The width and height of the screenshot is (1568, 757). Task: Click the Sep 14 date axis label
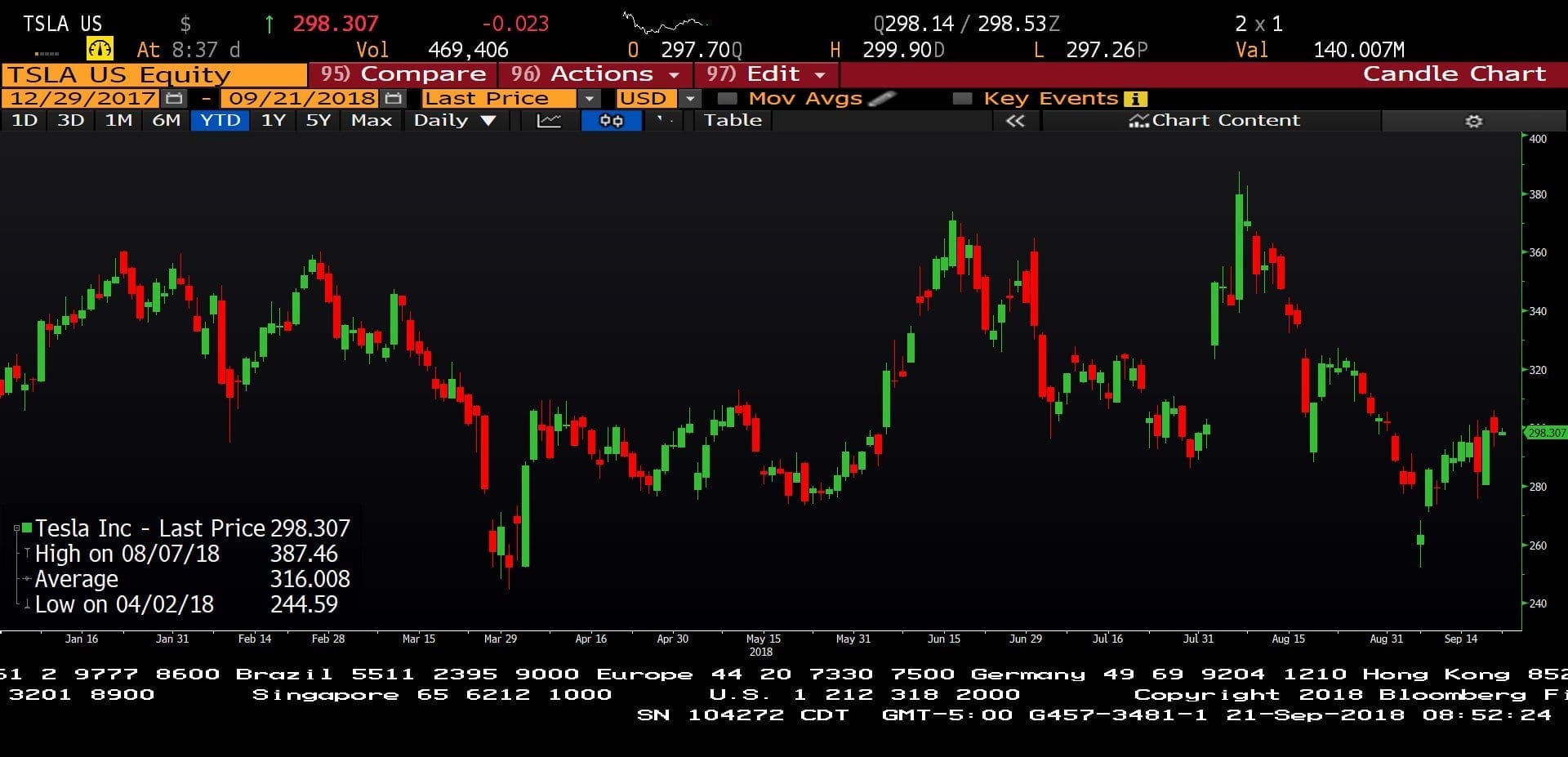1460,639
